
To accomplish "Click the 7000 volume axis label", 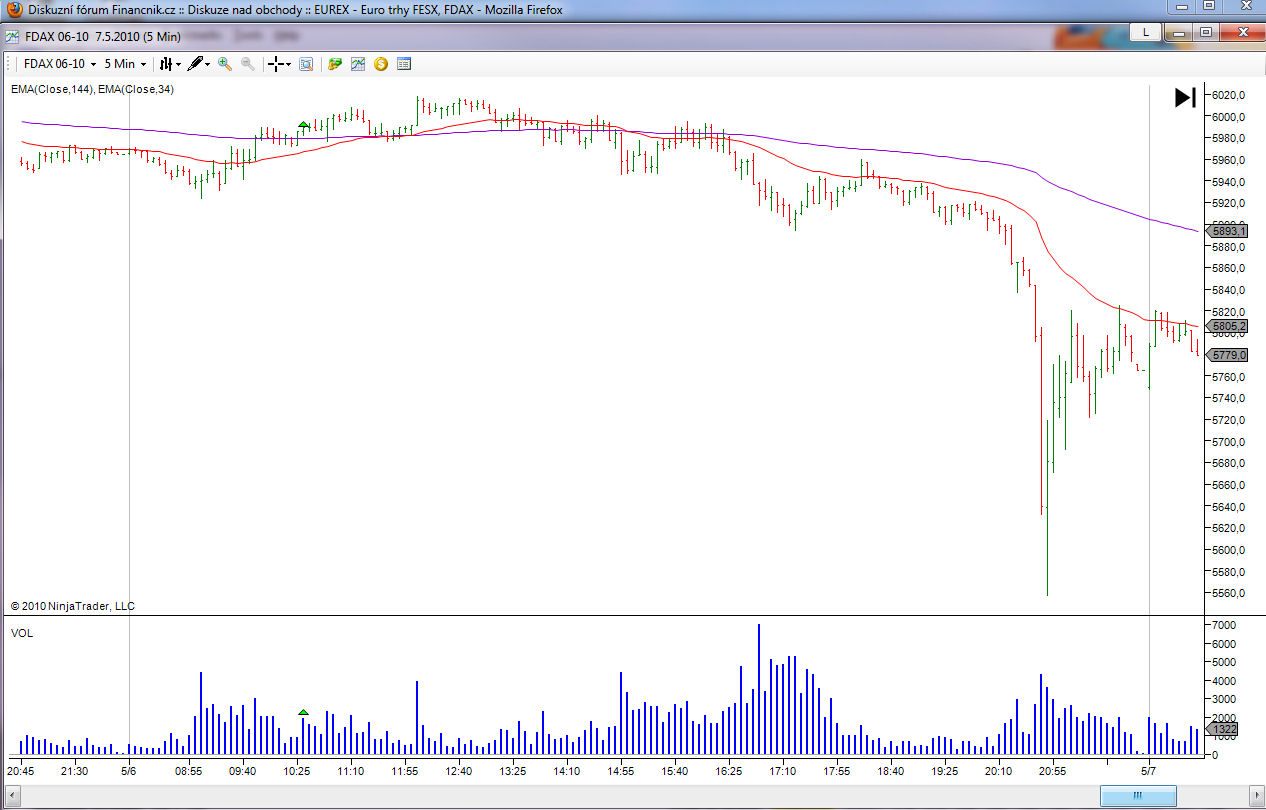I will [x=1224, y=625].
